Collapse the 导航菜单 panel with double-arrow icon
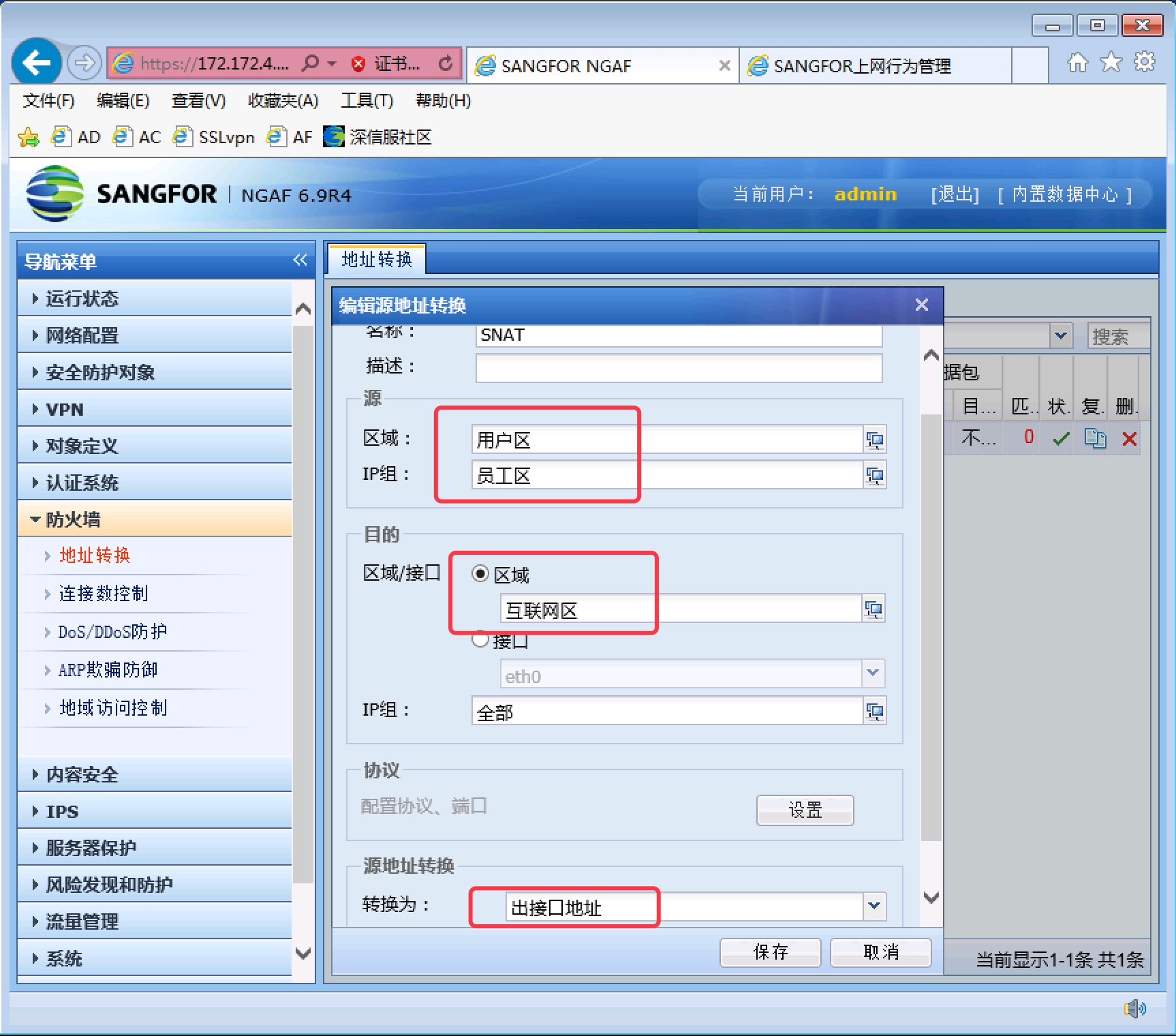This screenshot has width=1176, height=1036. (300, 260)
